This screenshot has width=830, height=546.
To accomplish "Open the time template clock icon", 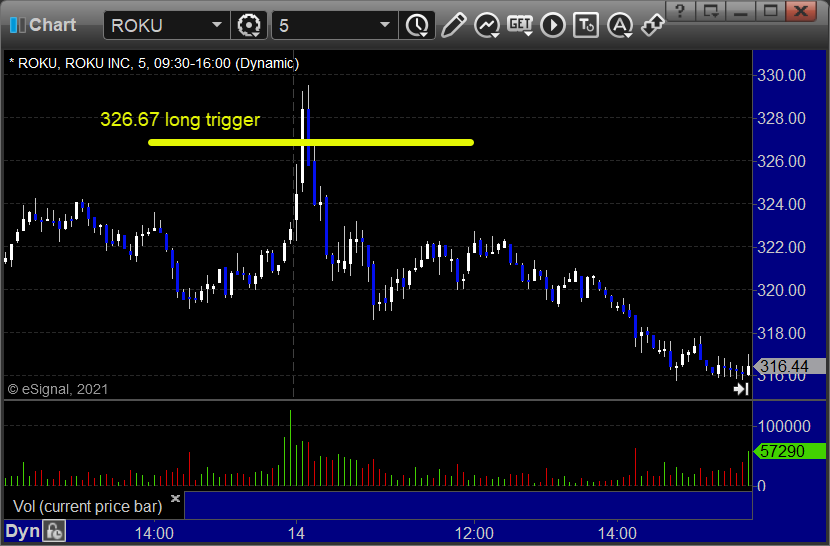I will (417, 25).
